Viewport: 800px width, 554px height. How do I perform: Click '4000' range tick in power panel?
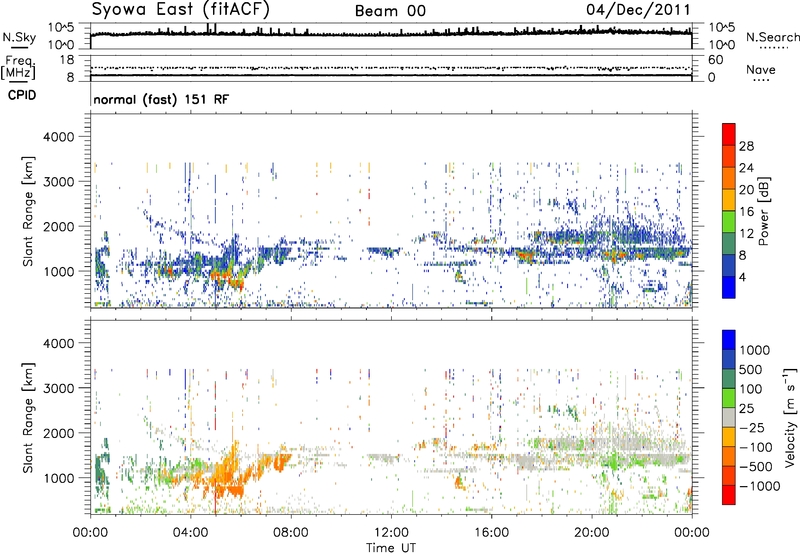[x=58, y=137]
